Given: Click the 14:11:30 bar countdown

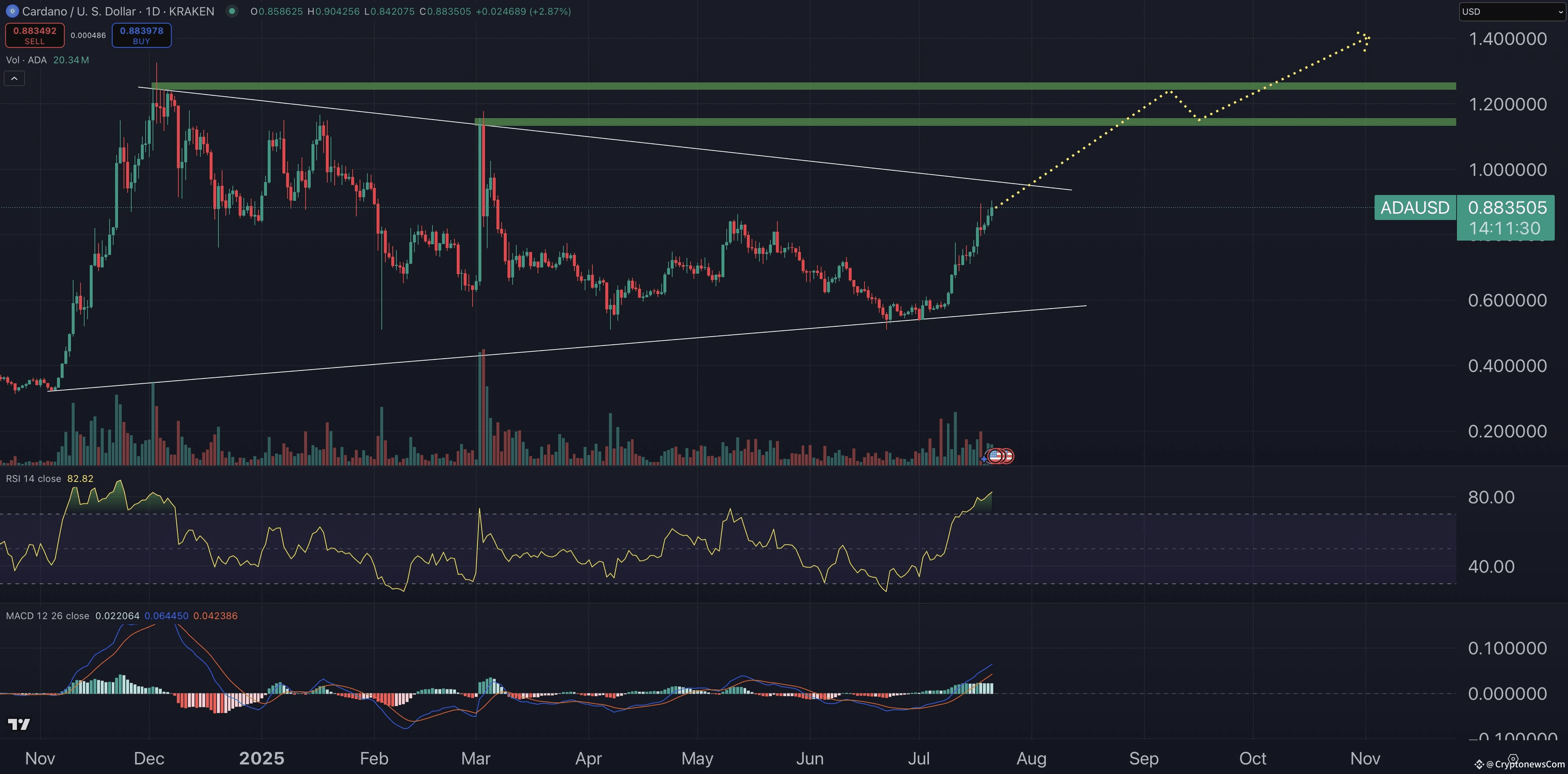Looking at the screenshot, I should pos(1505,228).
